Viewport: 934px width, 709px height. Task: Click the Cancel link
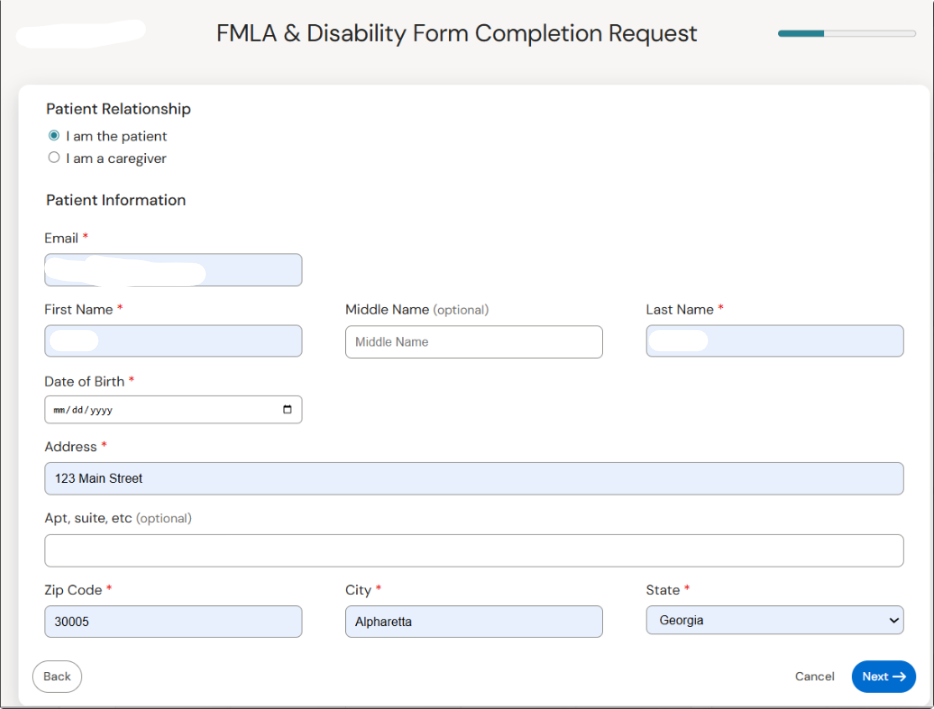(x=814, y=677)
